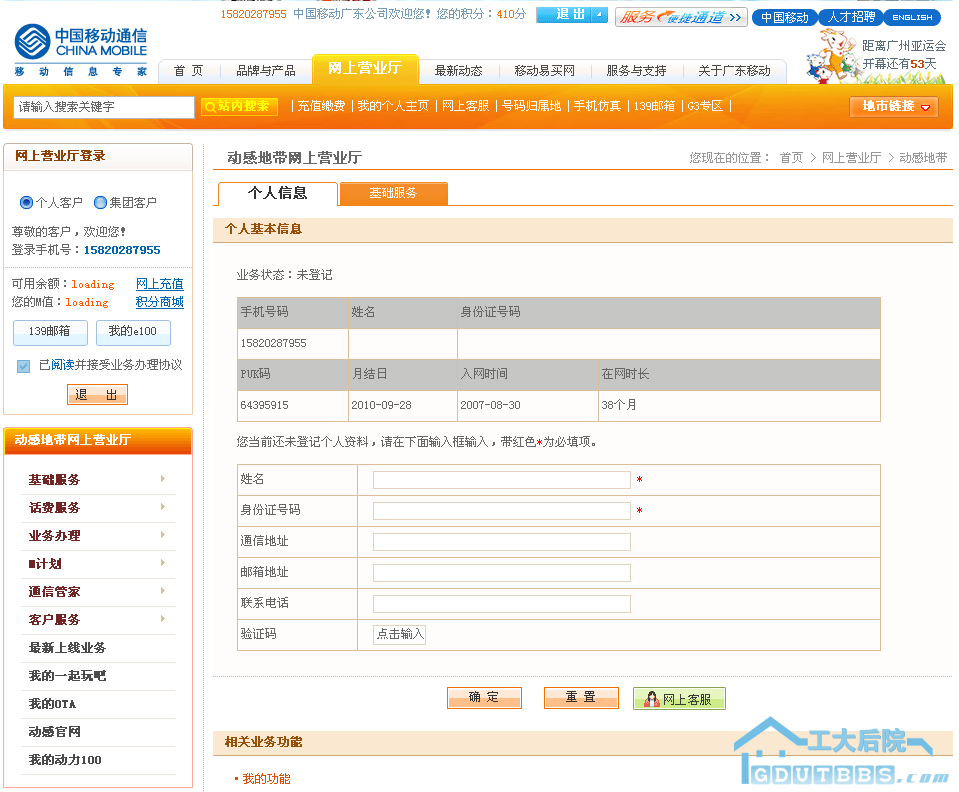
Task: Open the 网上充值 link
Action: pos(160,284)
